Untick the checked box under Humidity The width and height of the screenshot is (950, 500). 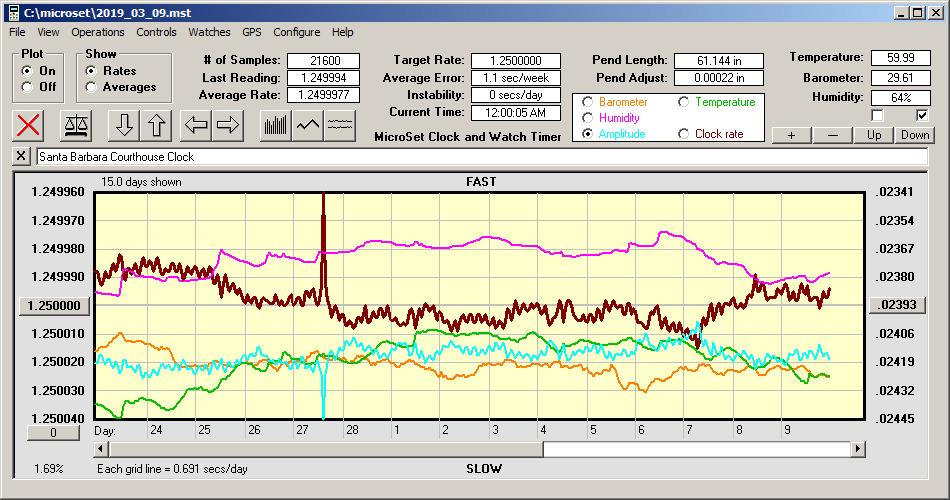[922, 115]
